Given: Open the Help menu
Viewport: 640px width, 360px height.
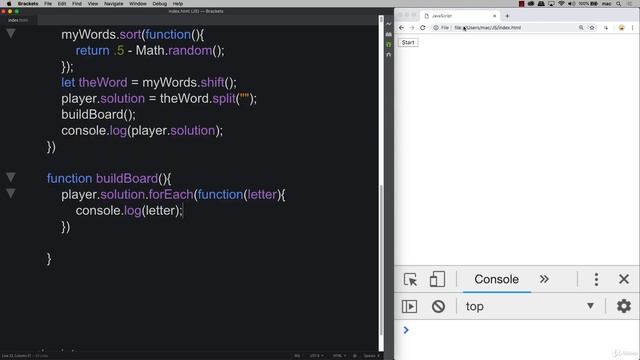Looking at the screenshot, I should (178, 3).
